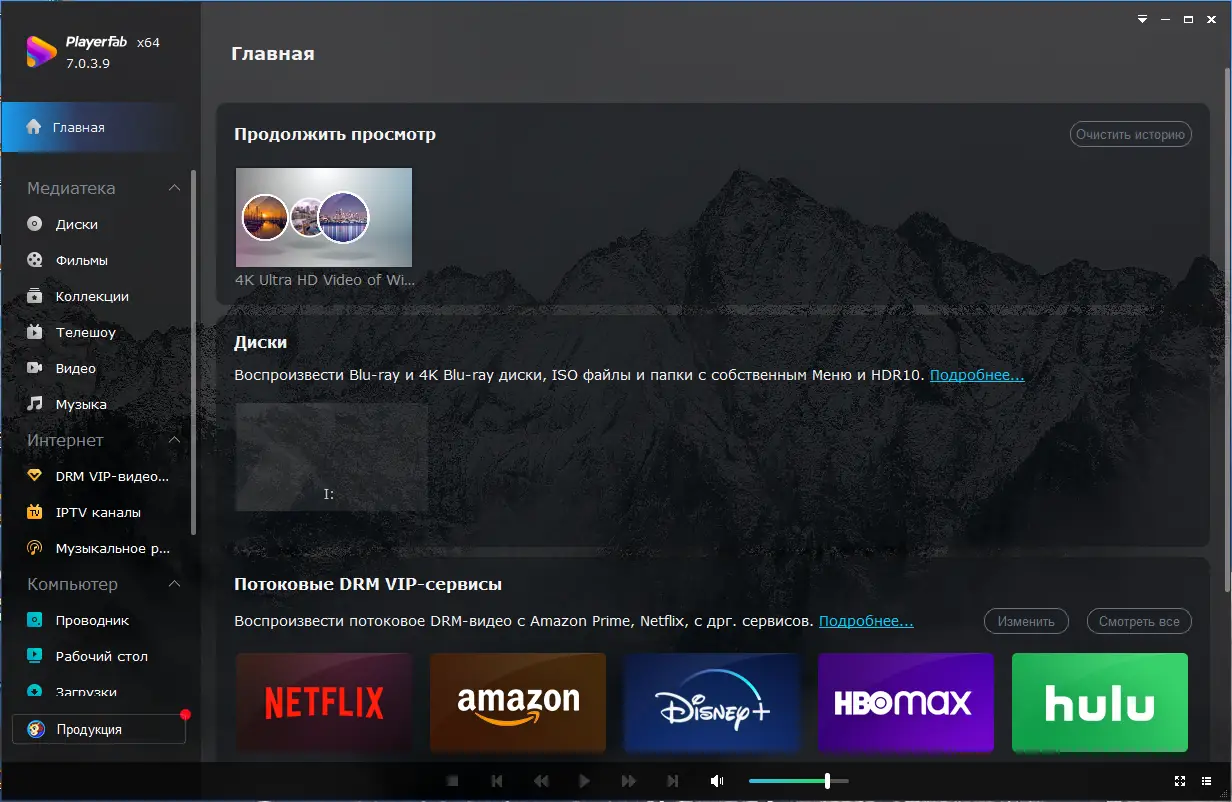Click the play button
Screen dimensions: 1232x802
(x=585, y=781)
